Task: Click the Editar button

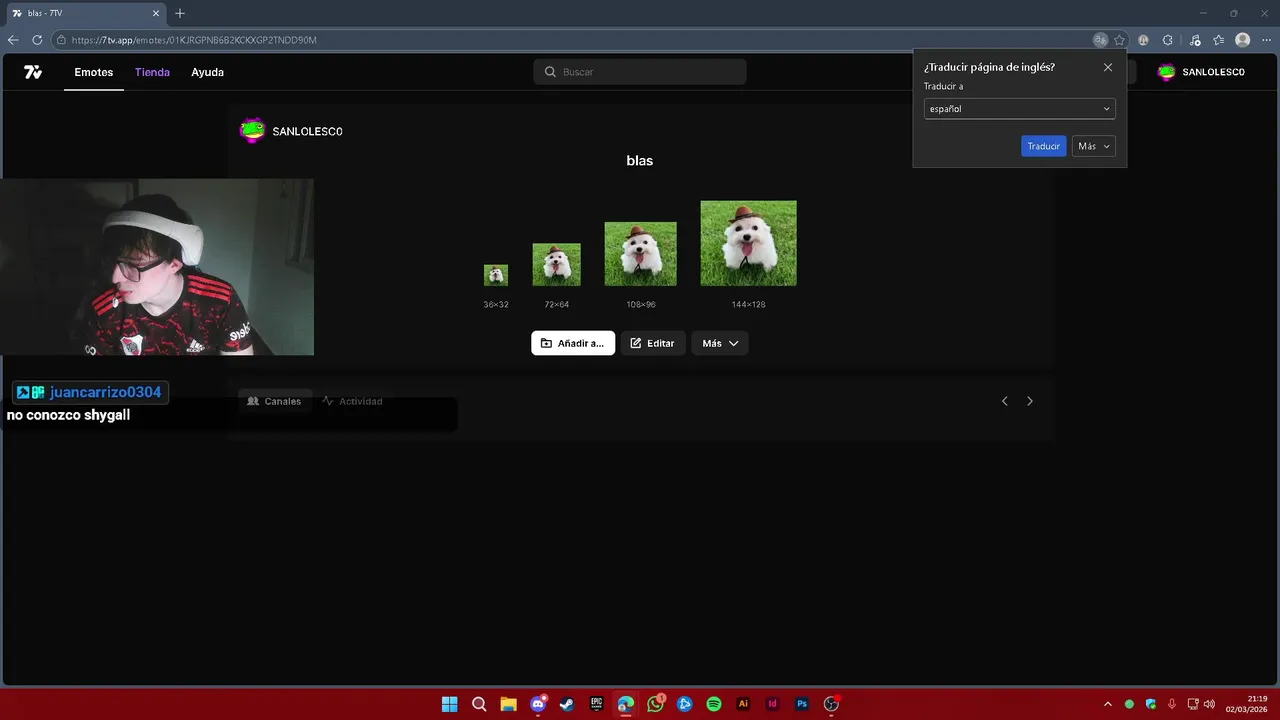Action: pyautogui.click(x=653, y=343)
